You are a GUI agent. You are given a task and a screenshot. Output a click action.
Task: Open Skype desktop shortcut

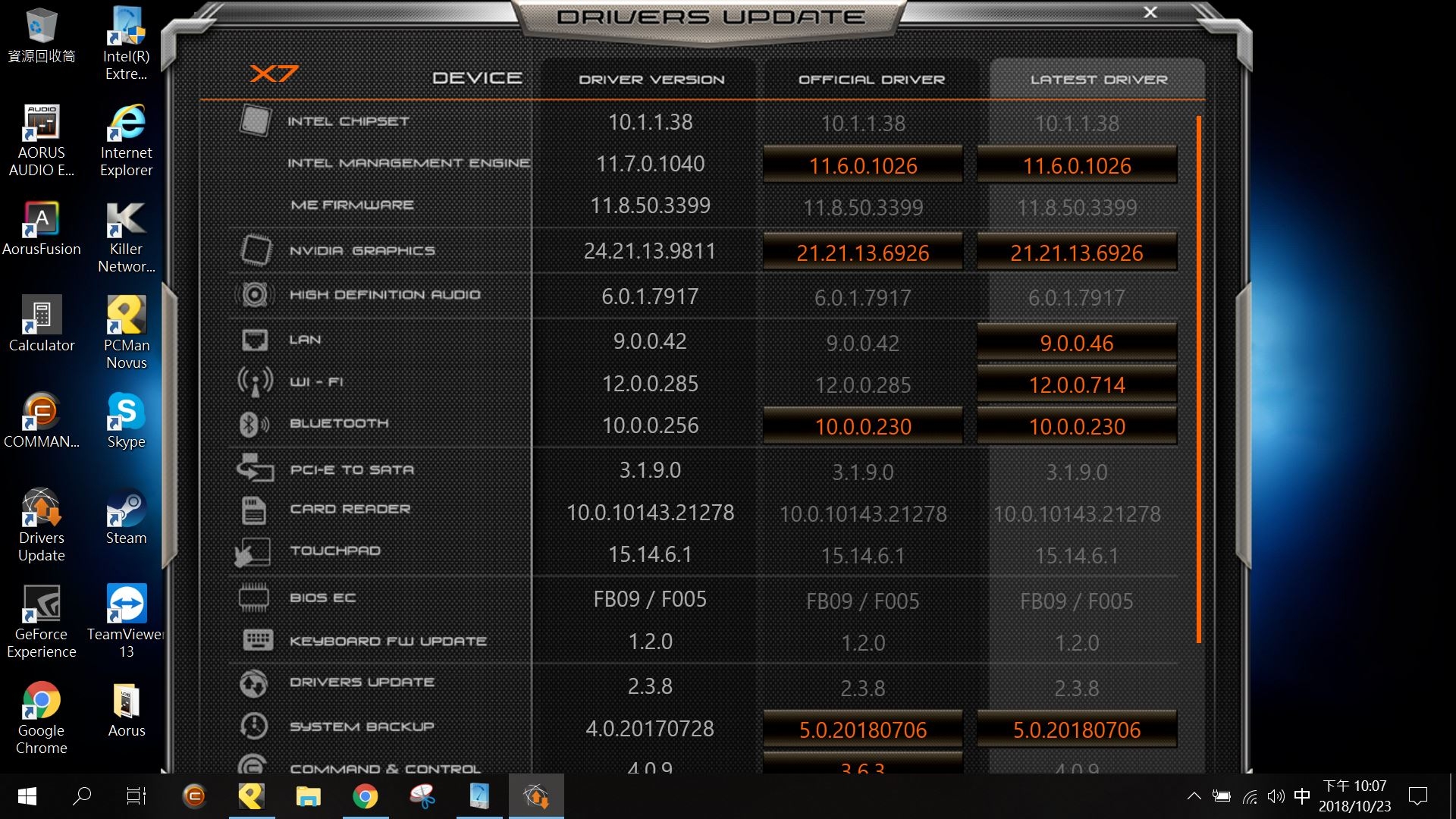pyautogui.click(x=126, y=420)
